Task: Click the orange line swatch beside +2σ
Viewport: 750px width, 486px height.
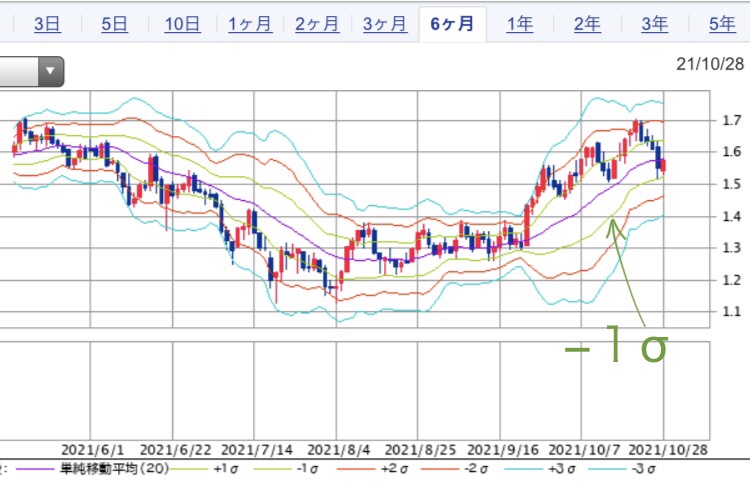Action: [x=356, y=469]
